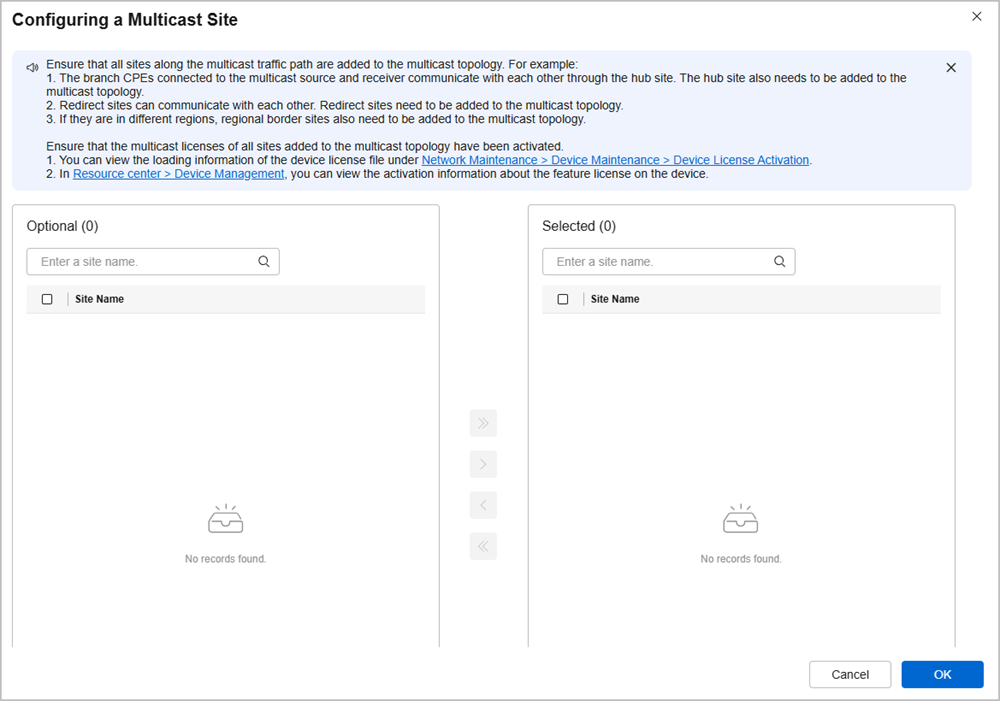
Task: Confirm with the OK button
Action: coord(942,675)
